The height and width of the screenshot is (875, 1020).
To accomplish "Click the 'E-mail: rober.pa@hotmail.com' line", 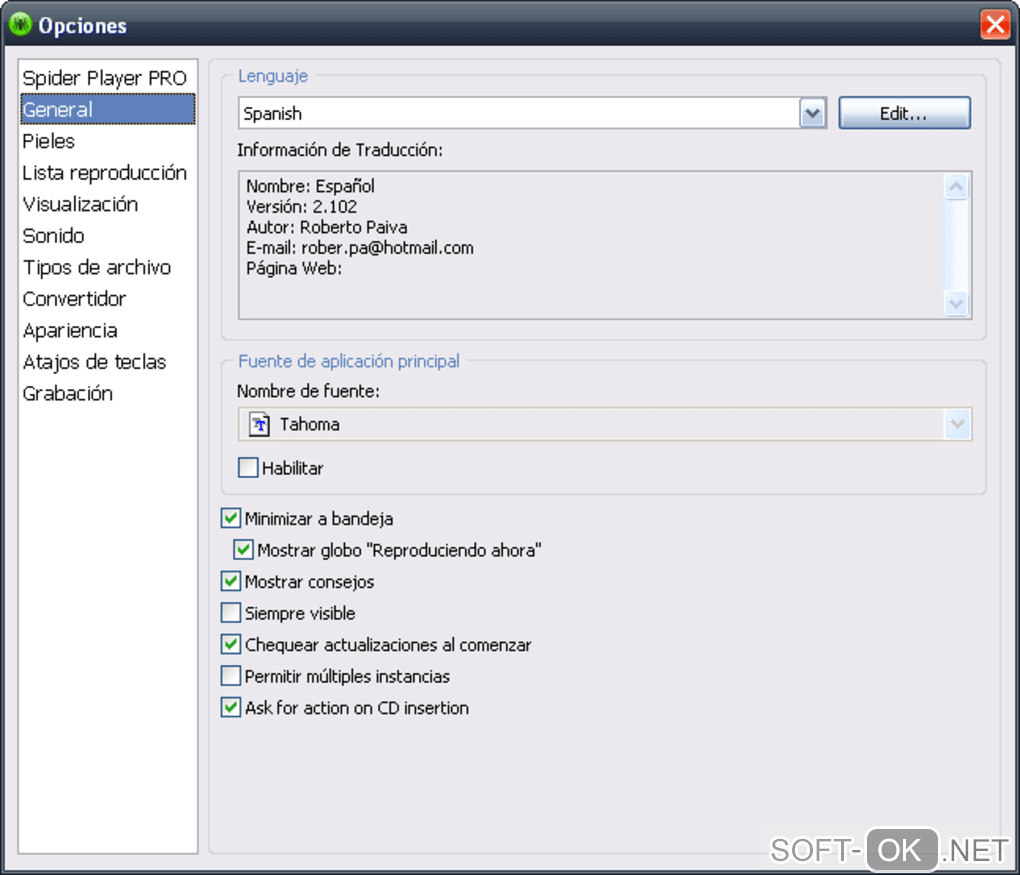I will (360, 248).
